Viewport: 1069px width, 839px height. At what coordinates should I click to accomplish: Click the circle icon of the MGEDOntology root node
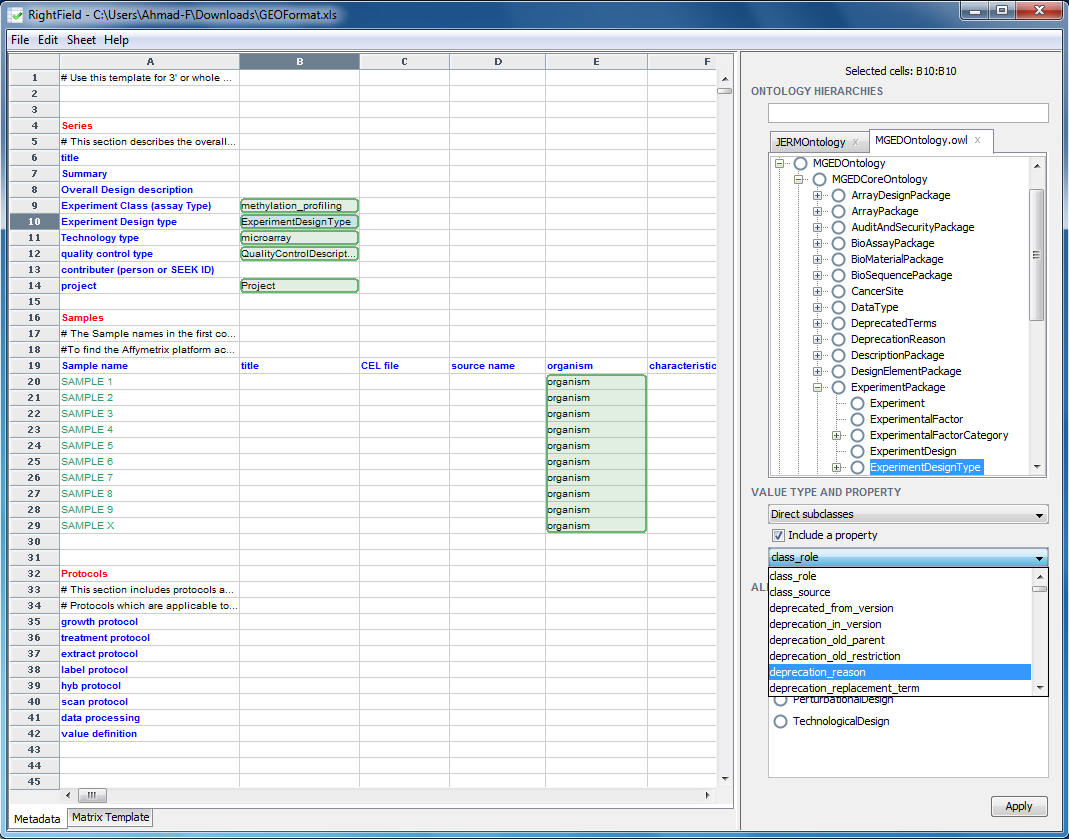tap(800, 163)
